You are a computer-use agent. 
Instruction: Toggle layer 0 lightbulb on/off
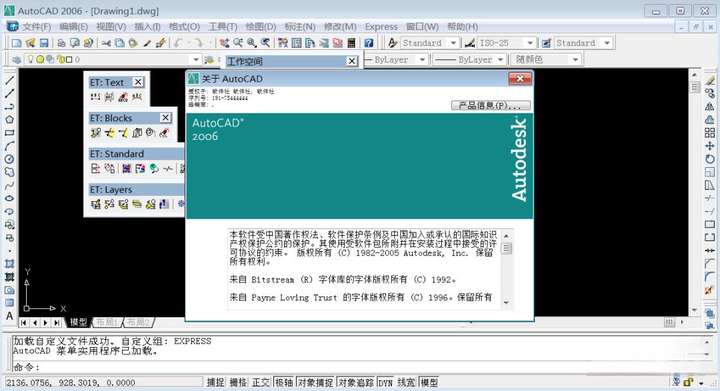click(x=31, y=60)
